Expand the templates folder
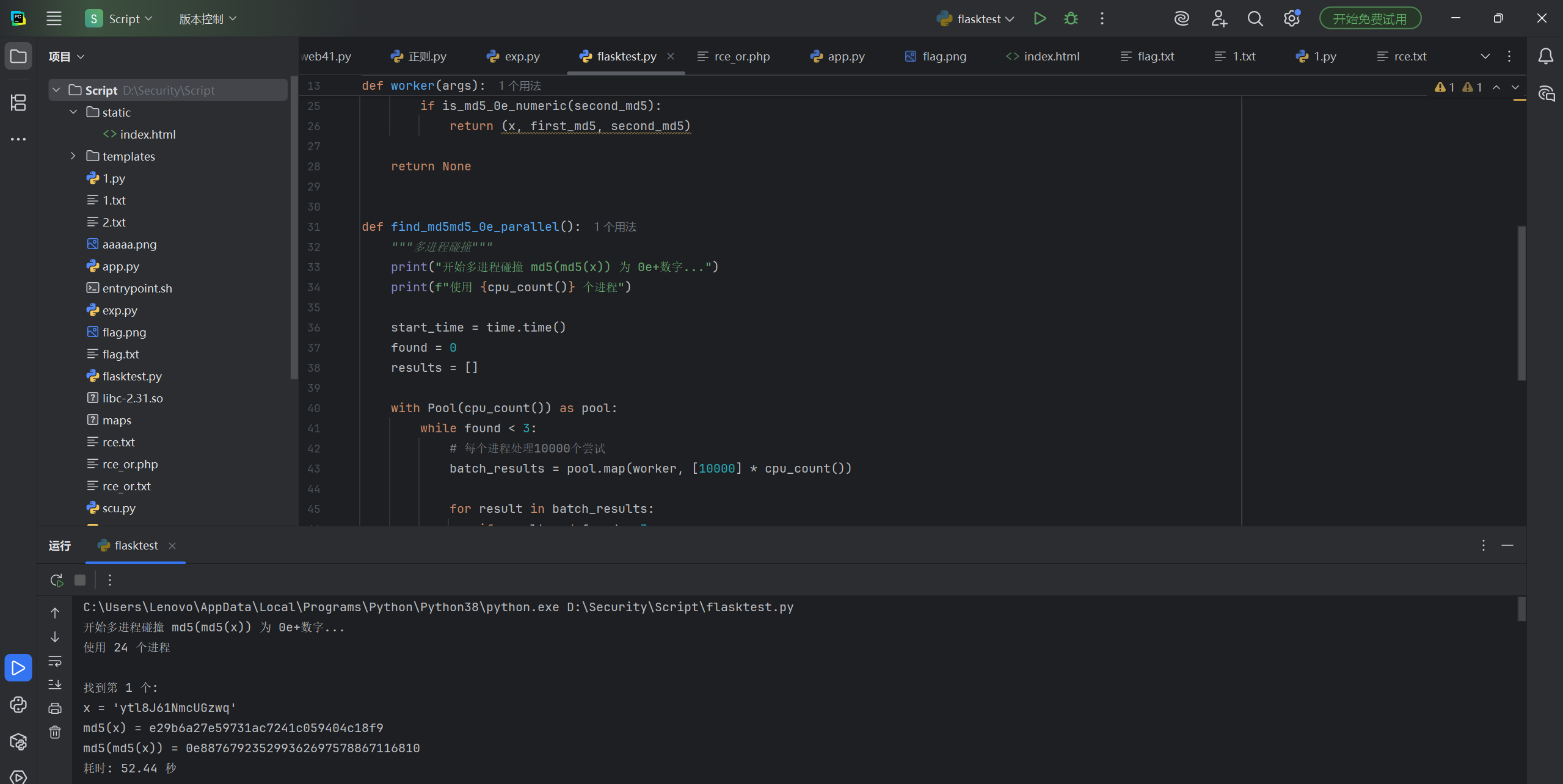 (x=73, y=156)
